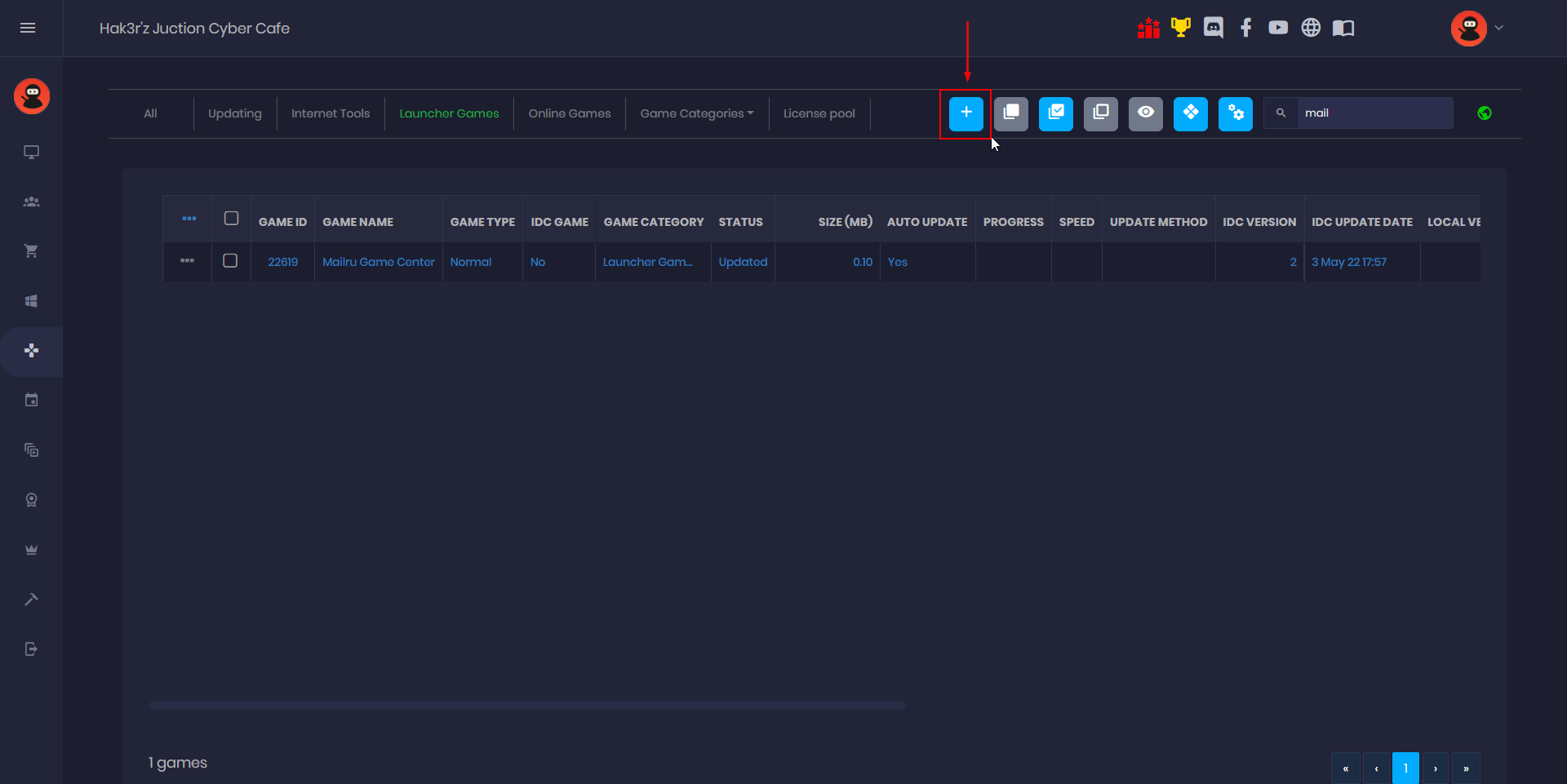Click the blue plus add game button
This screenshot has width=1567, height=784.
click(x=966, y=113)
